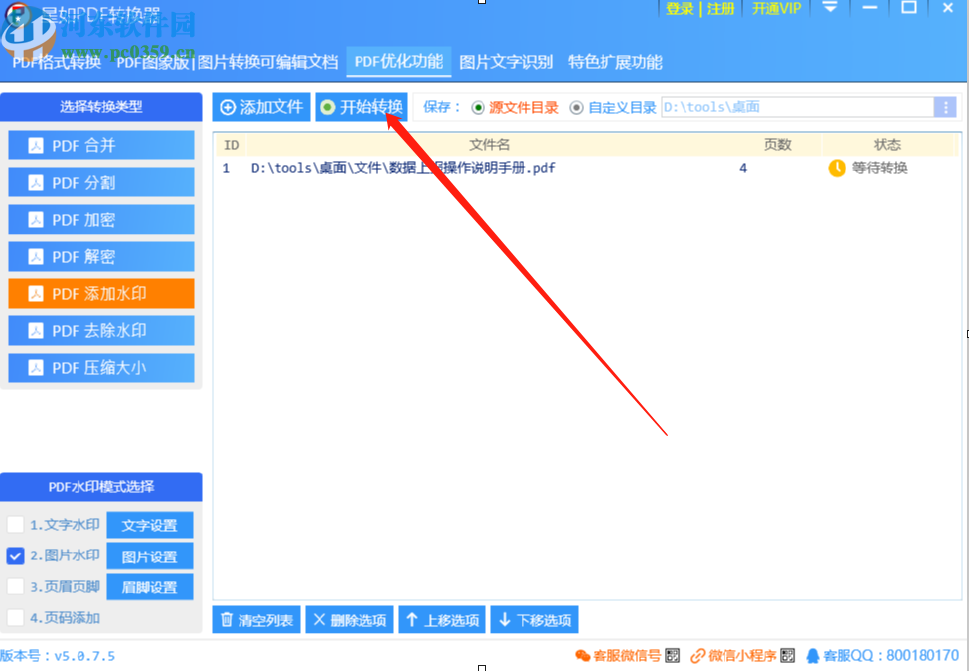Disable the 2.图片水印 checkbox

(15, 555)
